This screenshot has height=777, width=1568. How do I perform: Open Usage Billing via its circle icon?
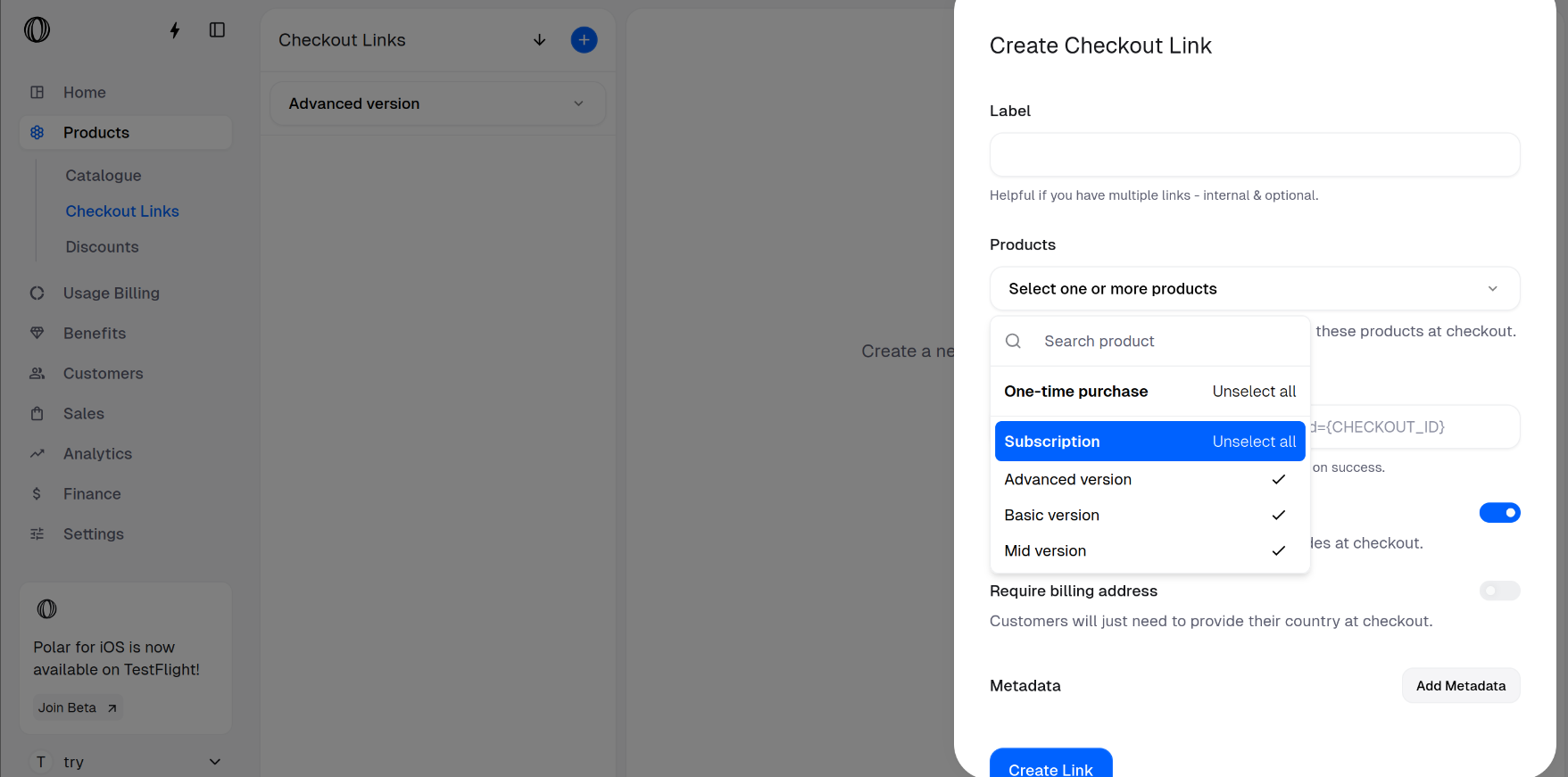37,293
